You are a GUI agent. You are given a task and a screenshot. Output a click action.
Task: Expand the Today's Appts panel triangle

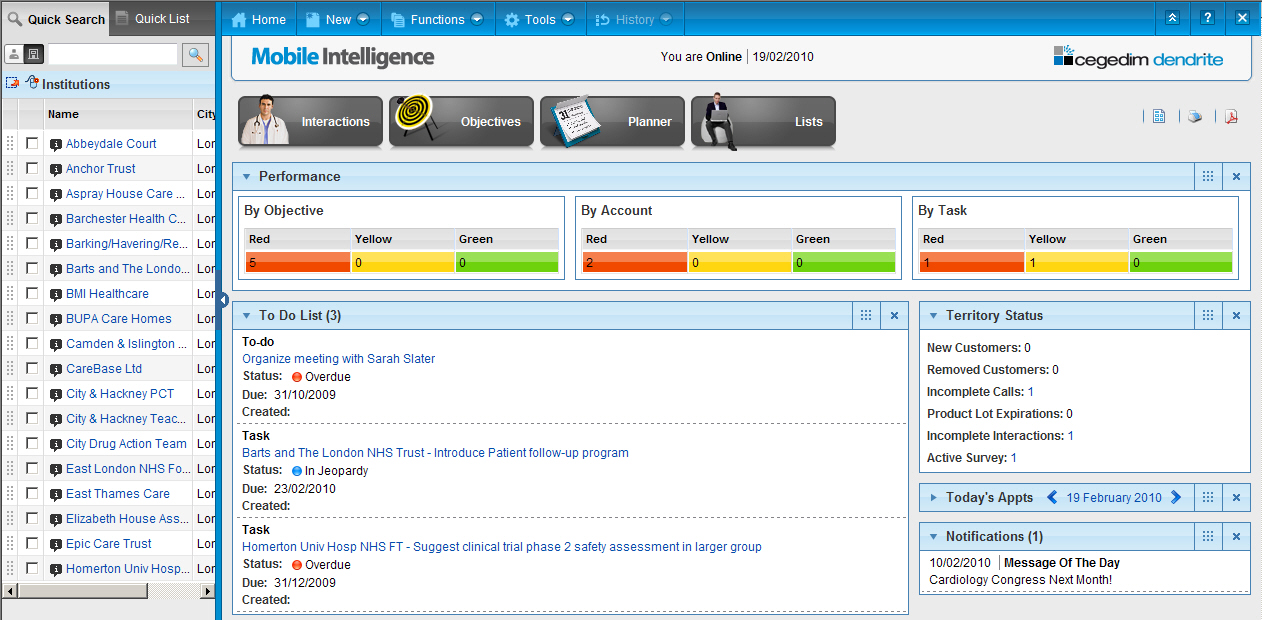933,498
